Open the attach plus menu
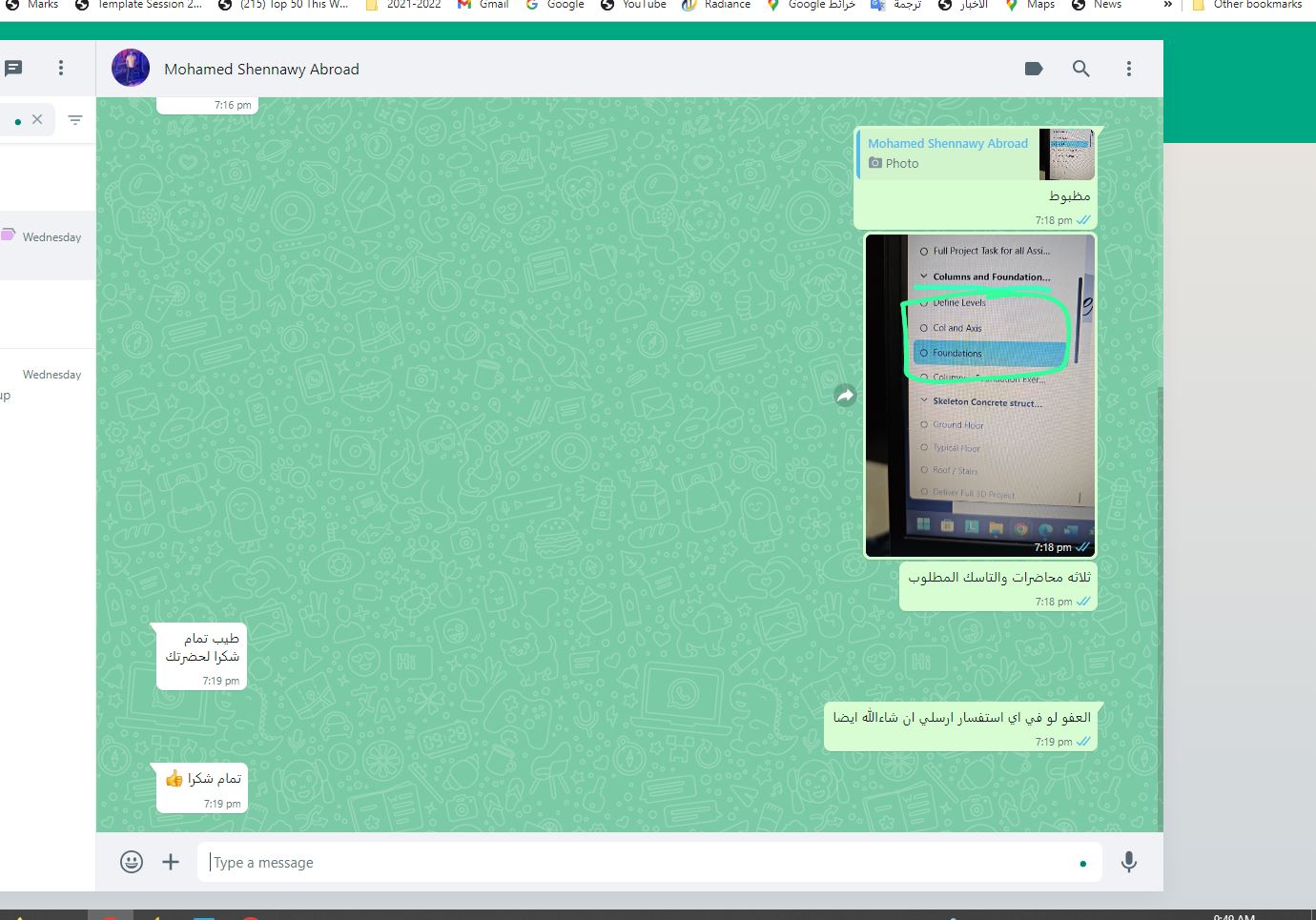The width and height of the screenshot is (1316, 920). [x=171, y=862]
